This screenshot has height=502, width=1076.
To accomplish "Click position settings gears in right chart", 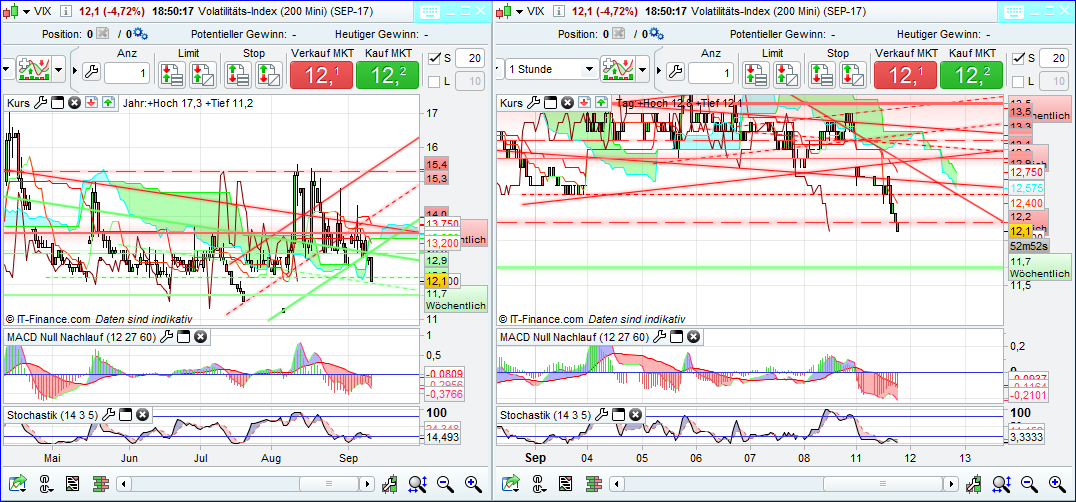I will point(656,34).
